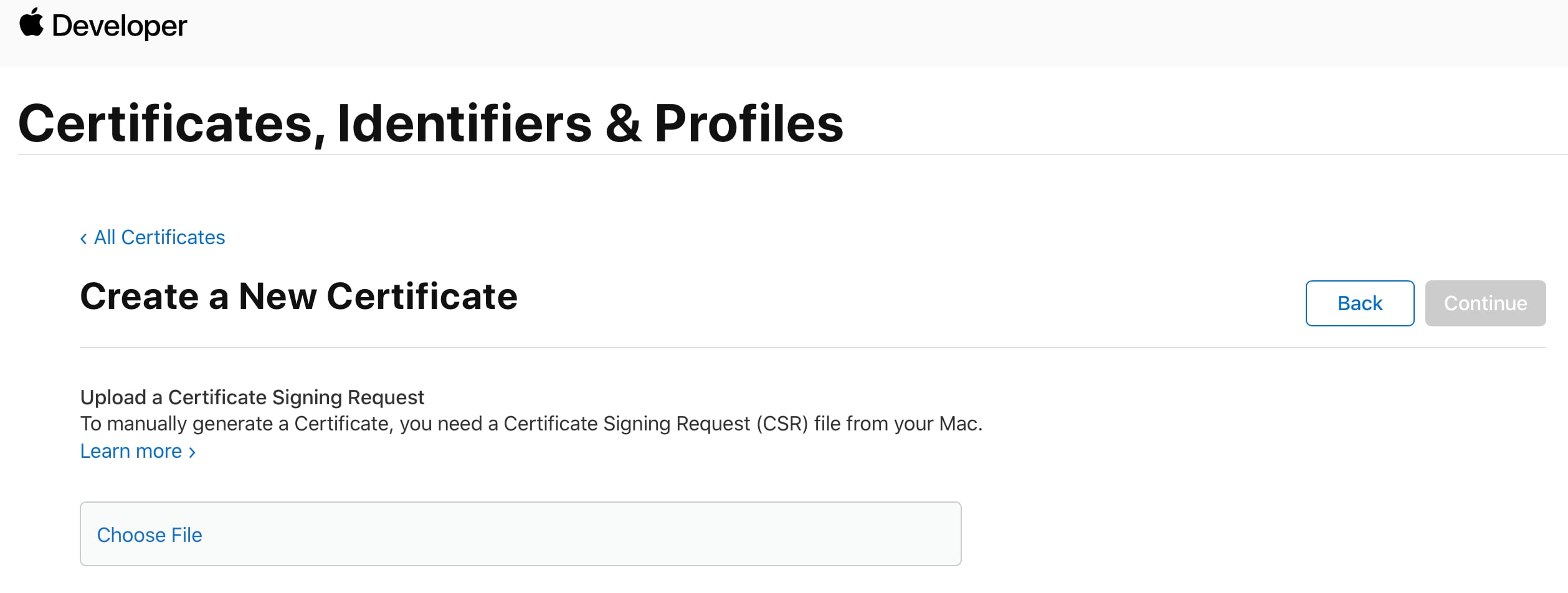This screenshot has width=1568, height=593.
Task: Click the empty area of the file upload box
Action: pyautogui.click(x=561, y=534)
